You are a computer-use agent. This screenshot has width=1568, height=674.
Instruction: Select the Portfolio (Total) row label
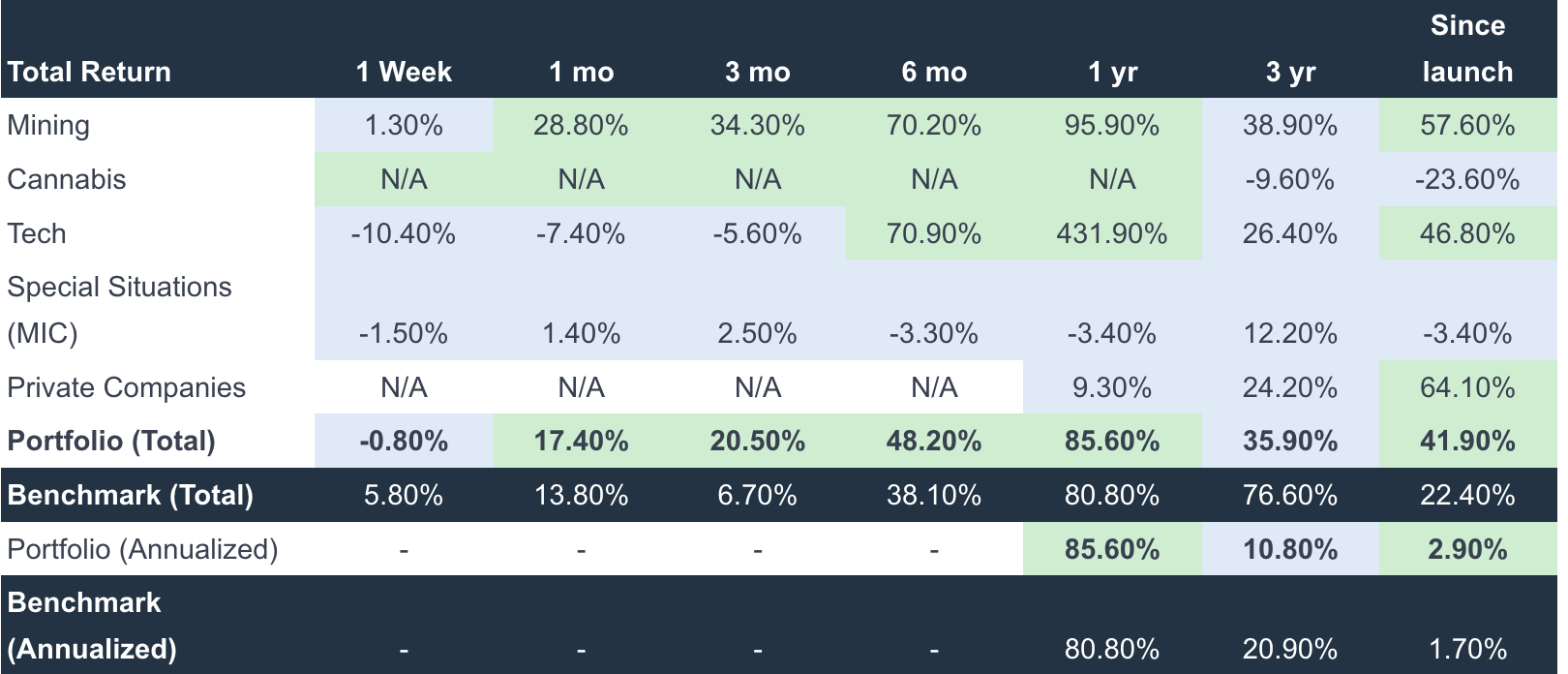111,441
